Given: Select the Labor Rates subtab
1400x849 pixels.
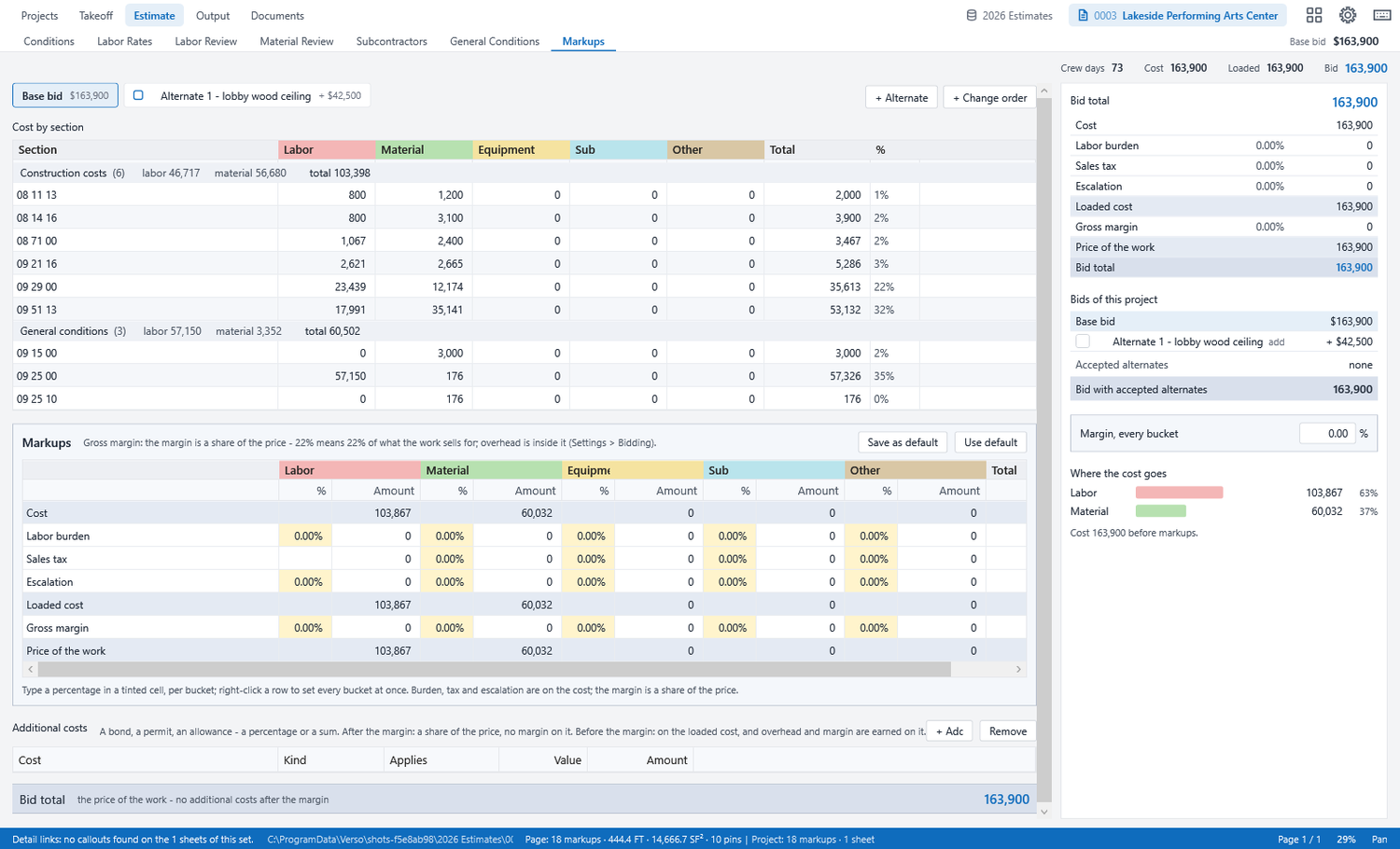Looking at the screenshot, I should (124, 41).
